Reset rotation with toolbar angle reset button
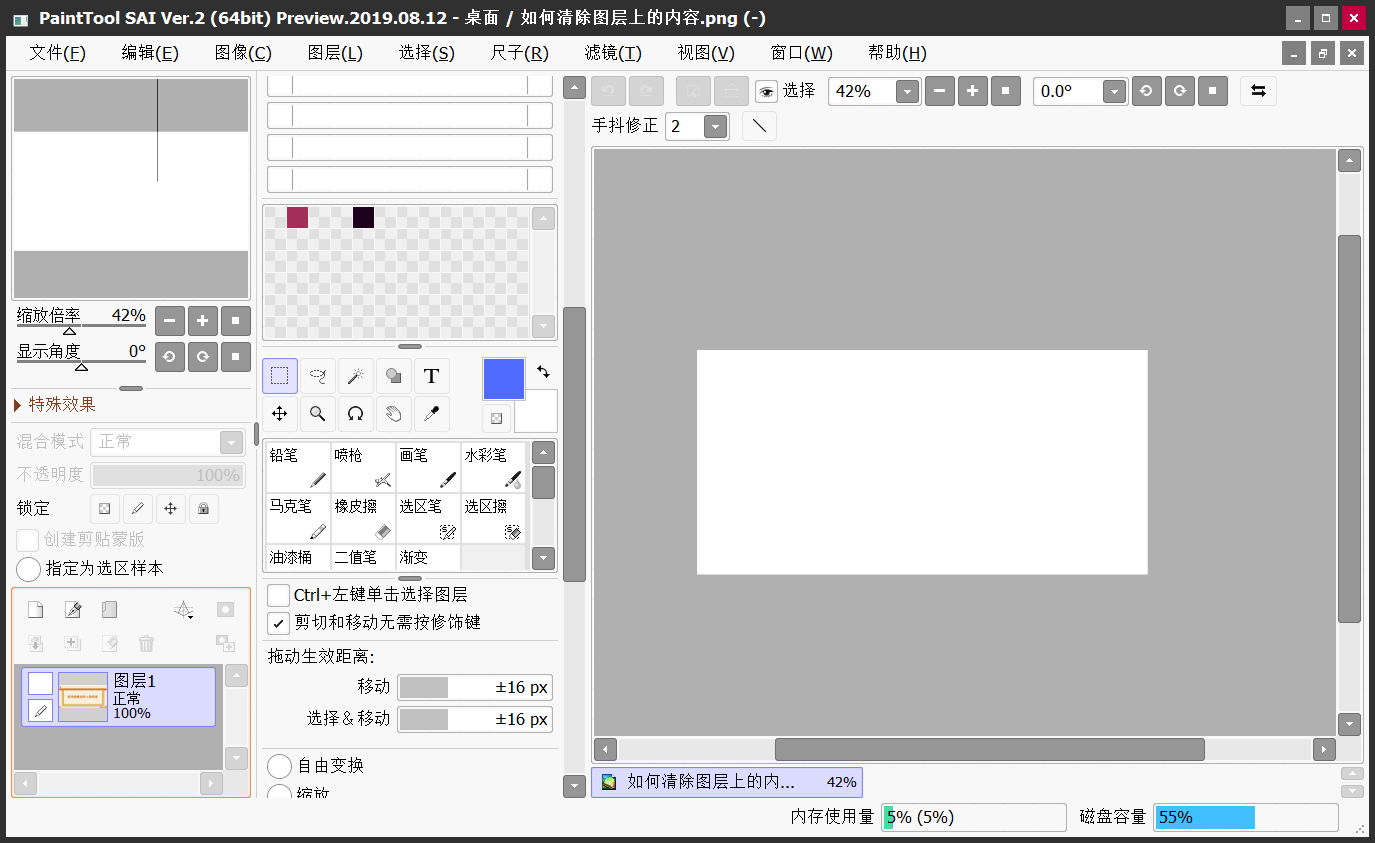 point(1213,92)
